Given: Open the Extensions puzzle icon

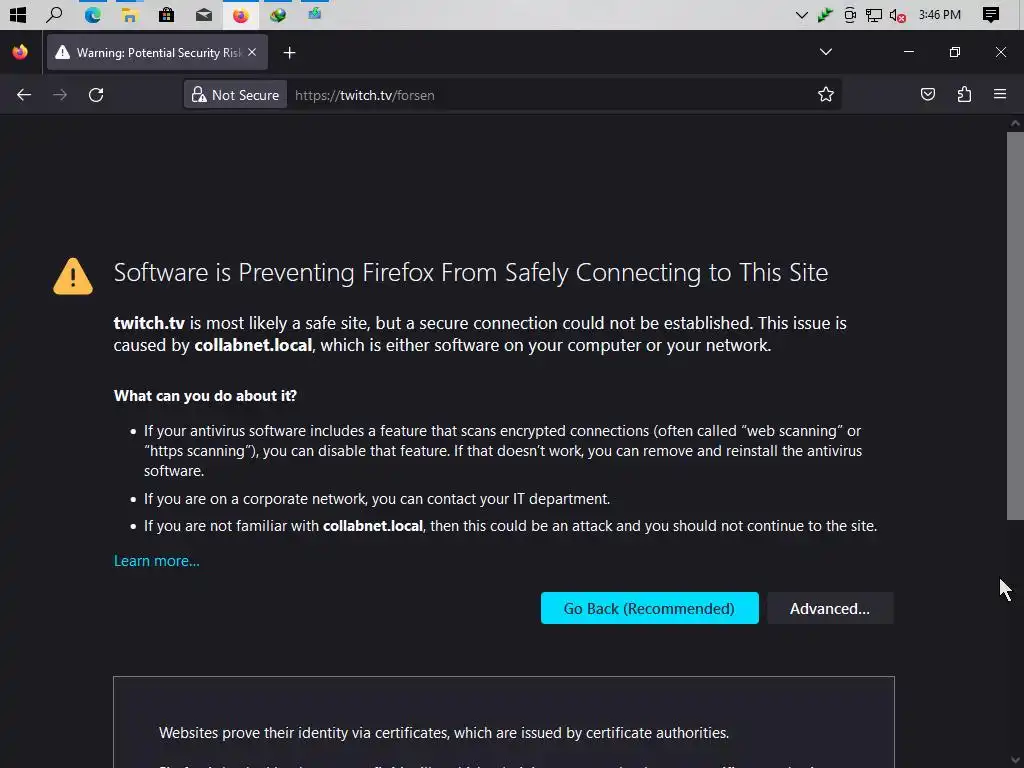Looking at the screenshot, I should 964,95.
